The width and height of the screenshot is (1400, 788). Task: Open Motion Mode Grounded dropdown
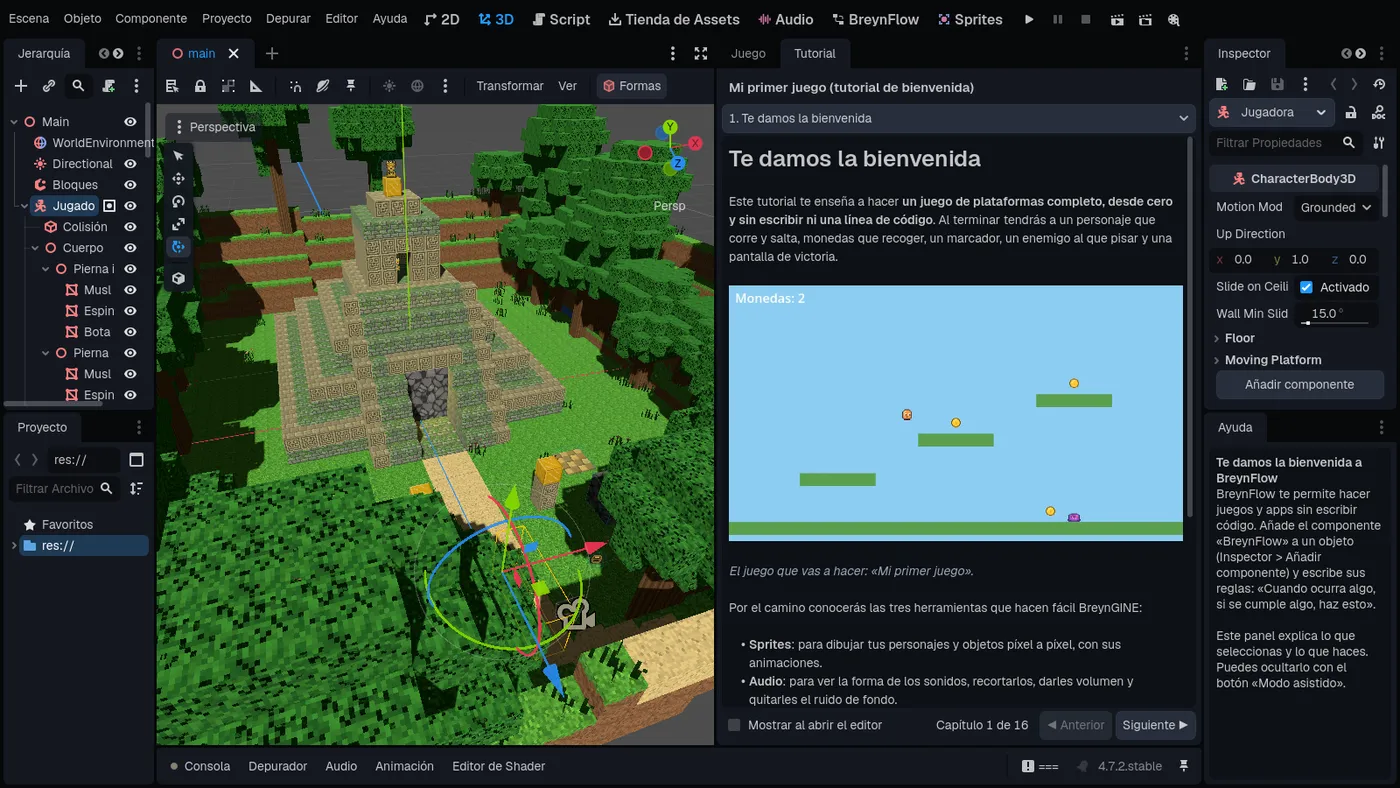click(x=1335, y=207)
